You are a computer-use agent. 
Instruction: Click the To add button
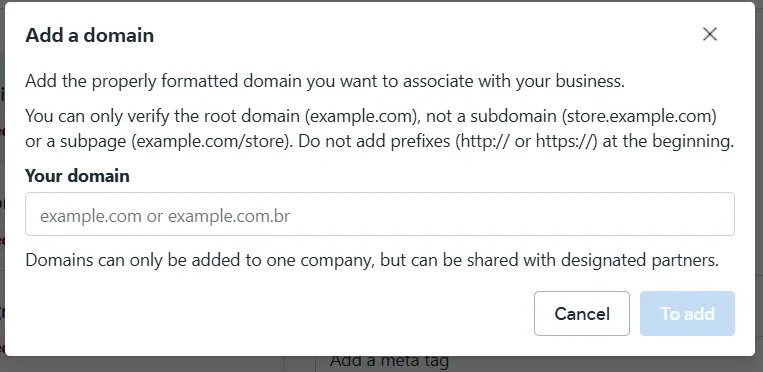(687, 314)
